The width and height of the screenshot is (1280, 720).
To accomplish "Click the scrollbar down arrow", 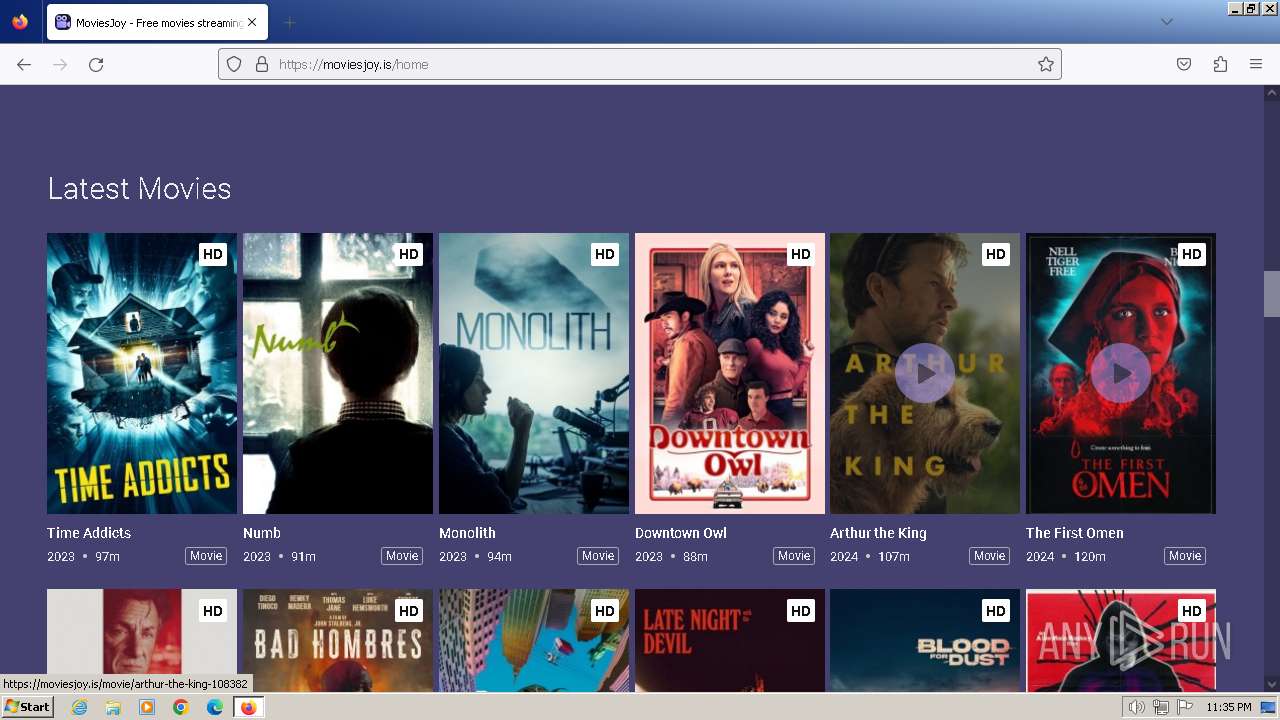I will pyautogui.click(x=1272, y=685).
